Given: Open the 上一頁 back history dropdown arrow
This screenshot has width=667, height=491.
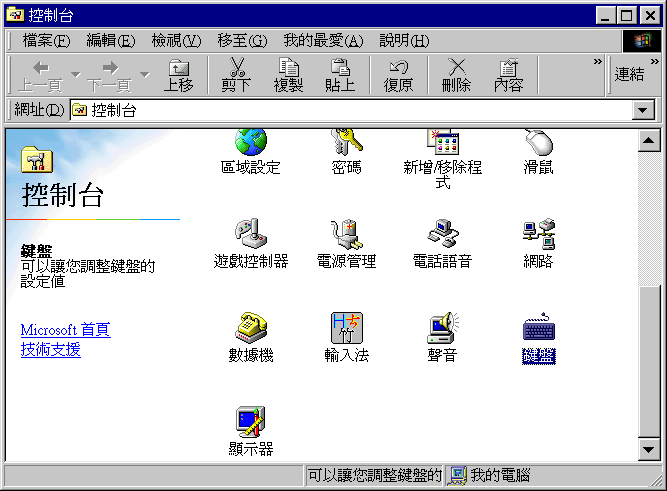Looking at the screenshot, I should 75,75.
